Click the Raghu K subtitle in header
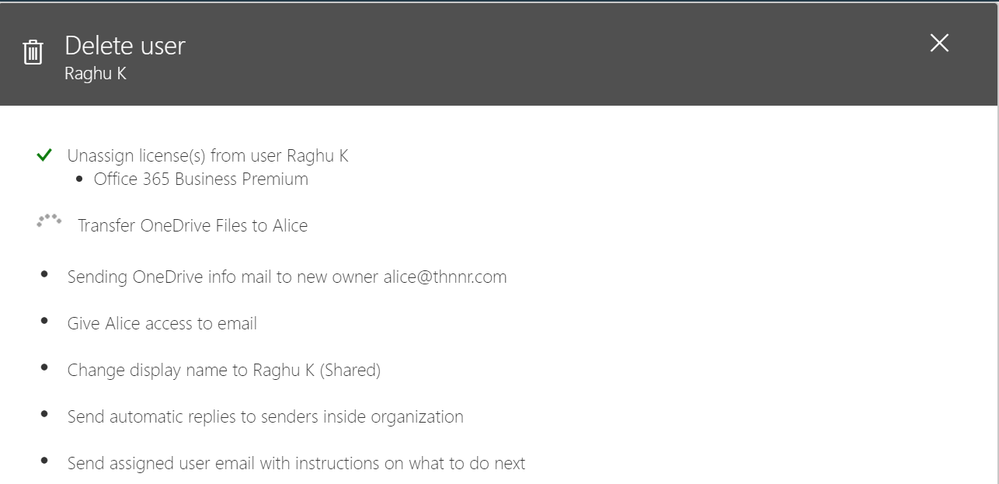 (96, 74)
